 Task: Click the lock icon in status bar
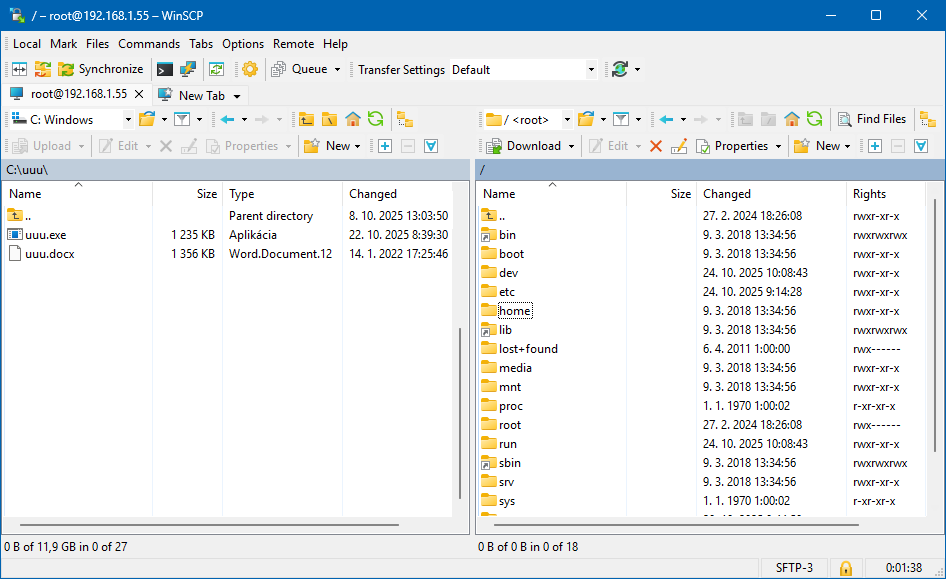pos(845,568)
